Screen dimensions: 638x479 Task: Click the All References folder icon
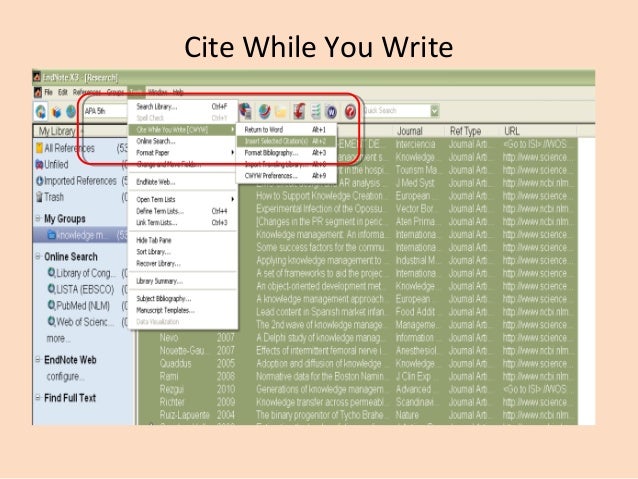point(39,148)
